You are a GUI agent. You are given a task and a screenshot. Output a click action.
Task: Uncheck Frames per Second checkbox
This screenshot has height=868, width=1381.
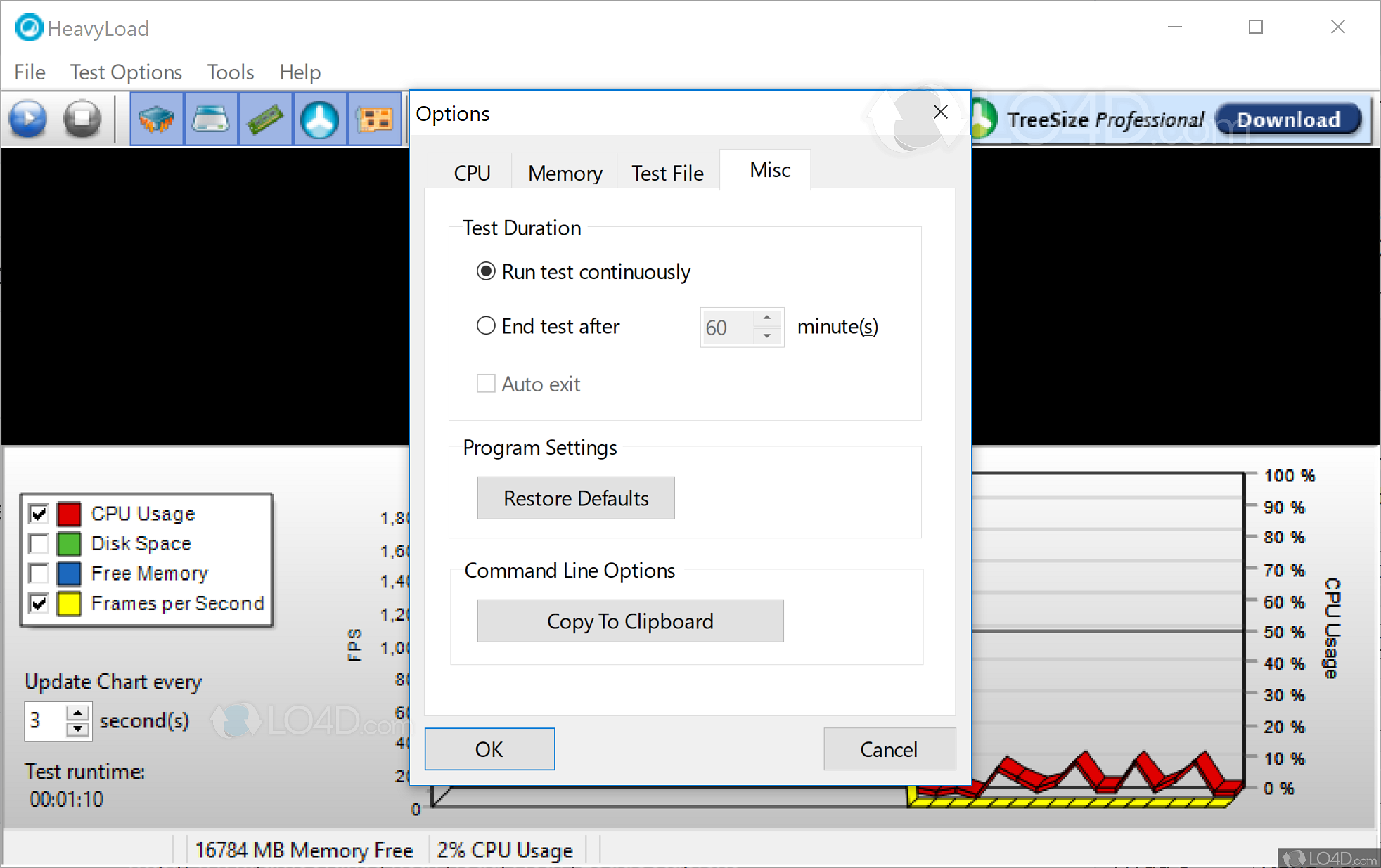click(x=39, y=604)
